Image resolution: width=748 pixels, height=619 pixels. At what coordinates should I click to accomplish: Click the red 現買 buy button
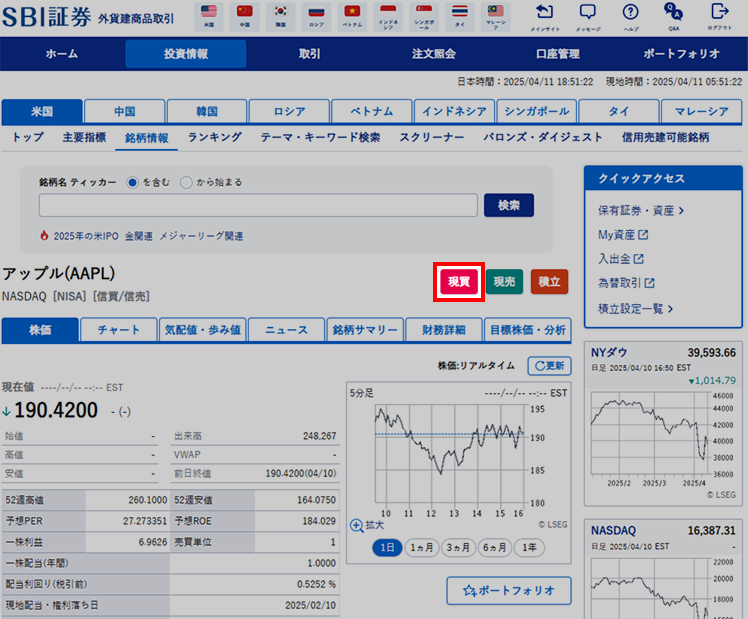(458, 282)
